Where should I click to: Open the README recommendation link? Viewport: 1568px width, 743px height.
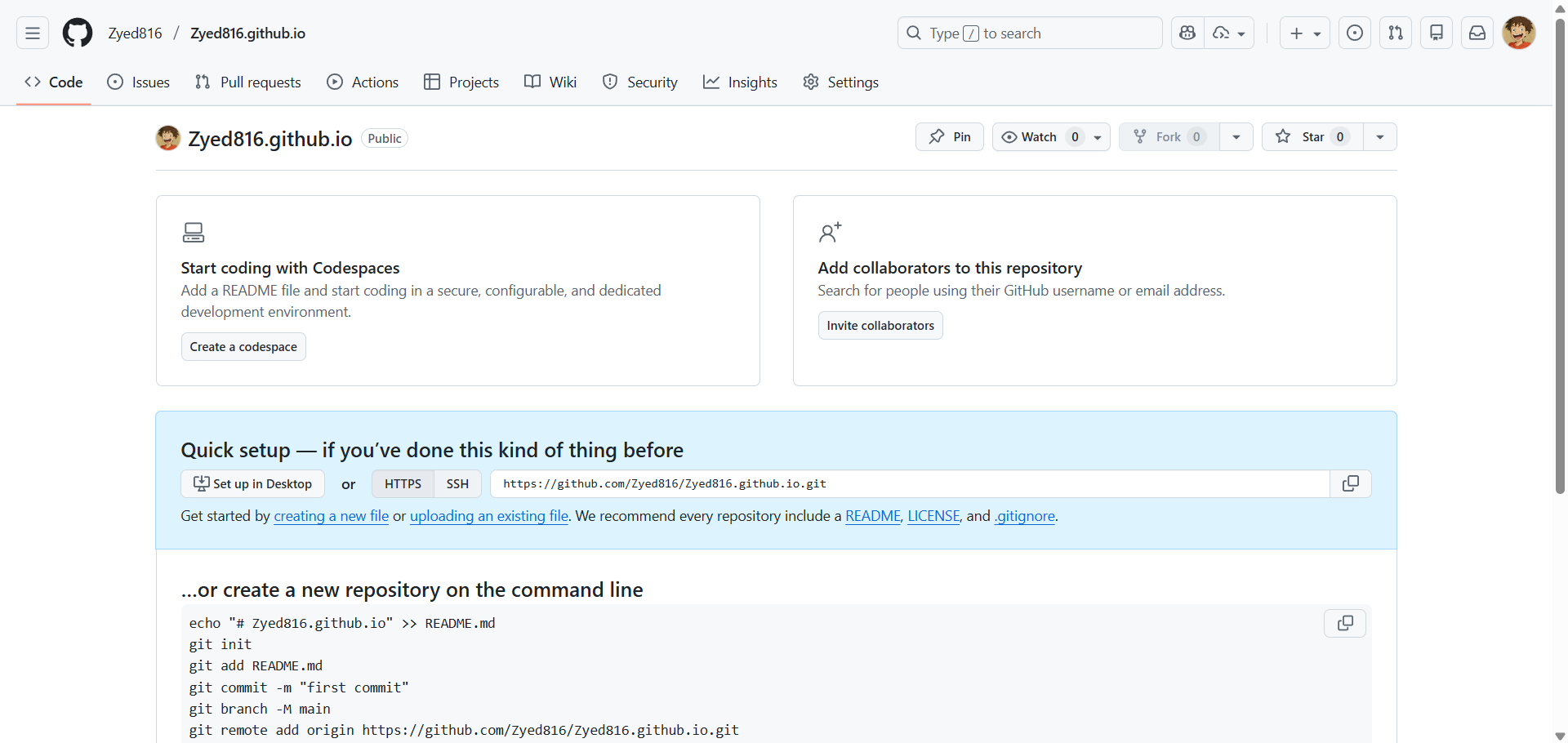coord(873,516)
